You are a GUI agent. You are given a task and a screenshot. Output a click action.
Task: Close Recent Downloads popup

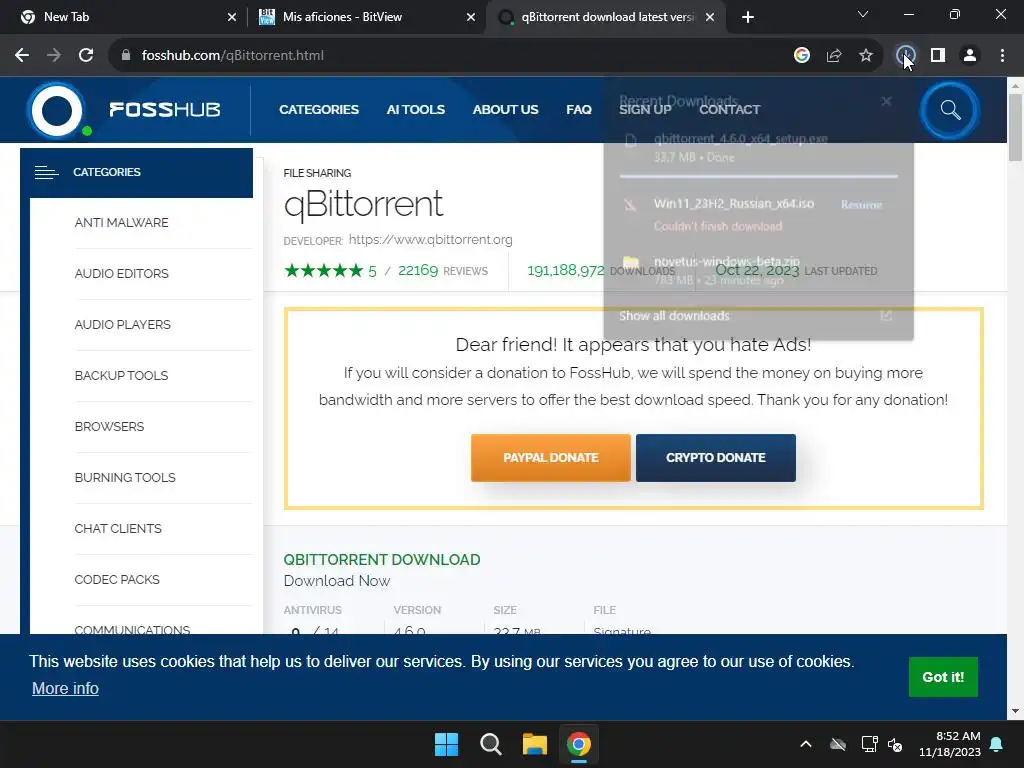click(x=886, y=101)
